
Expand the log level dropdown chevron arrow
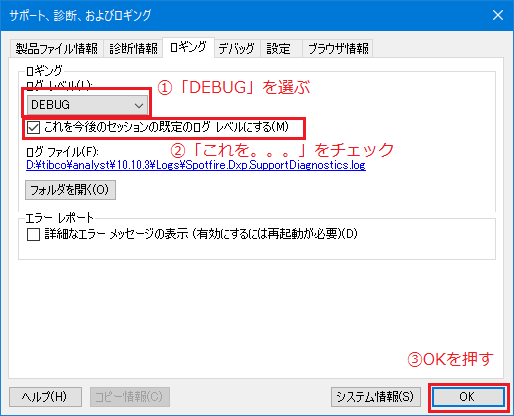coord(139,106)
